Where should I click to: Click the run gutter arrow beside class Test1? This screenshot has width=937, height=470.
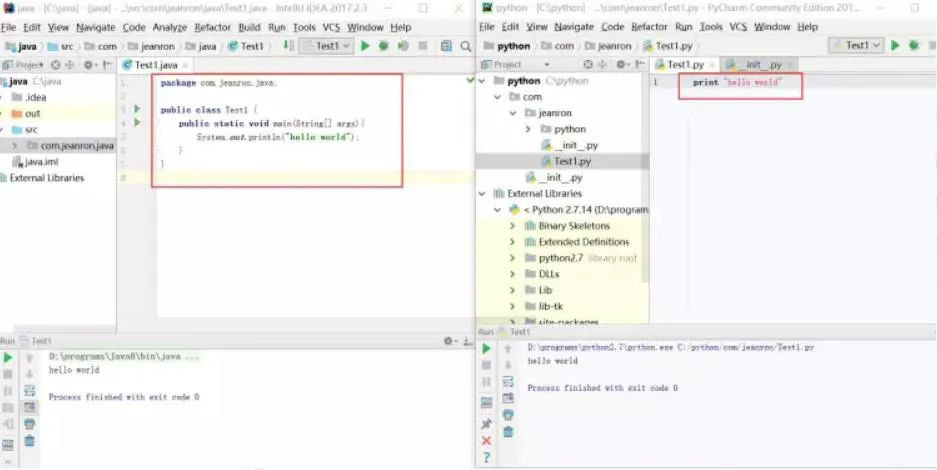click(137, 108)
